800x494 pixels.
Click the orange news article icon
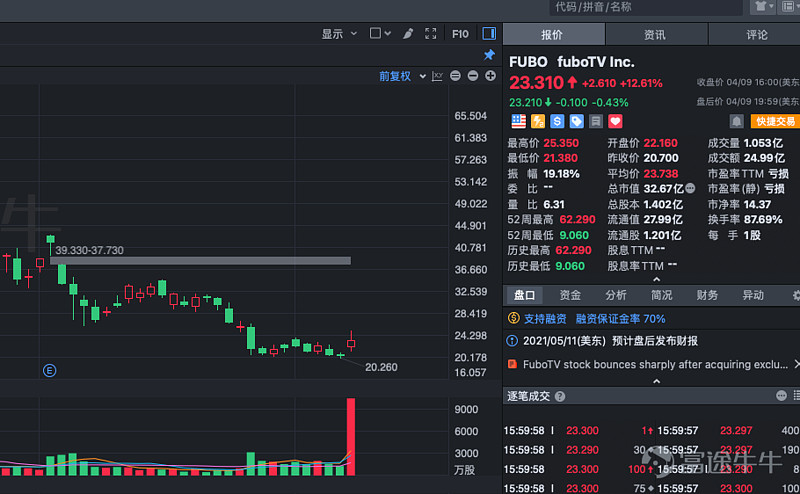point(512,364)
